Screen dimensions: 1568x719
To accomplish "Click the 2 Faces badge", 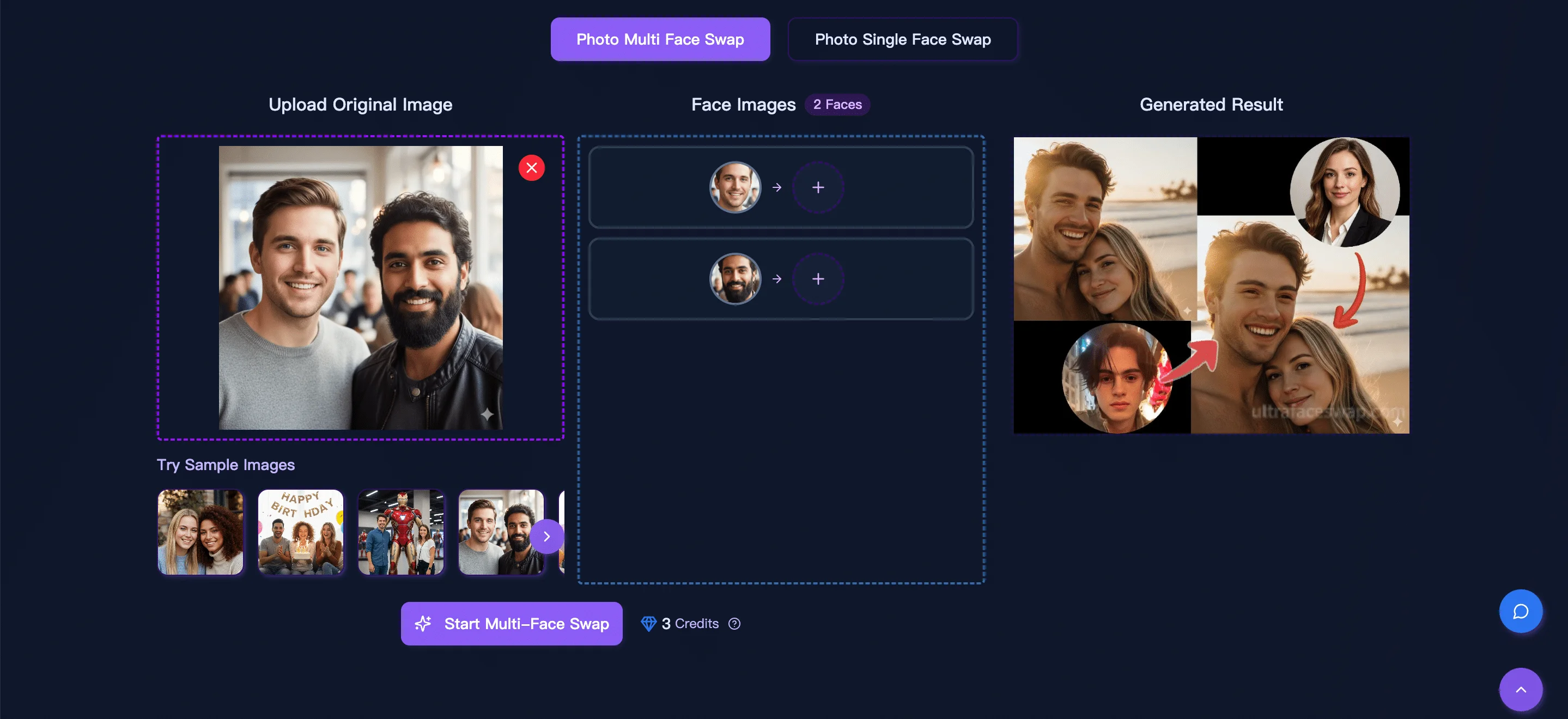I will [x=837, y=105].
